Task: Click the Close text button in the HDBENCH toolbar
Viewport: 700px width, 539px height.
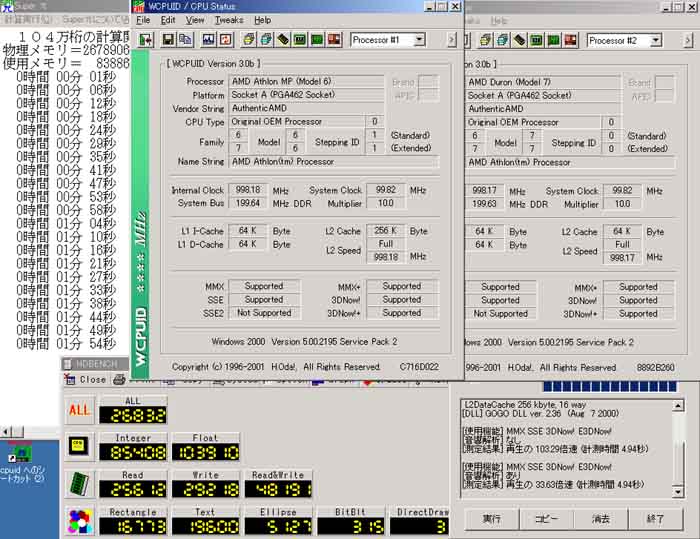Action: coord(92,380)
